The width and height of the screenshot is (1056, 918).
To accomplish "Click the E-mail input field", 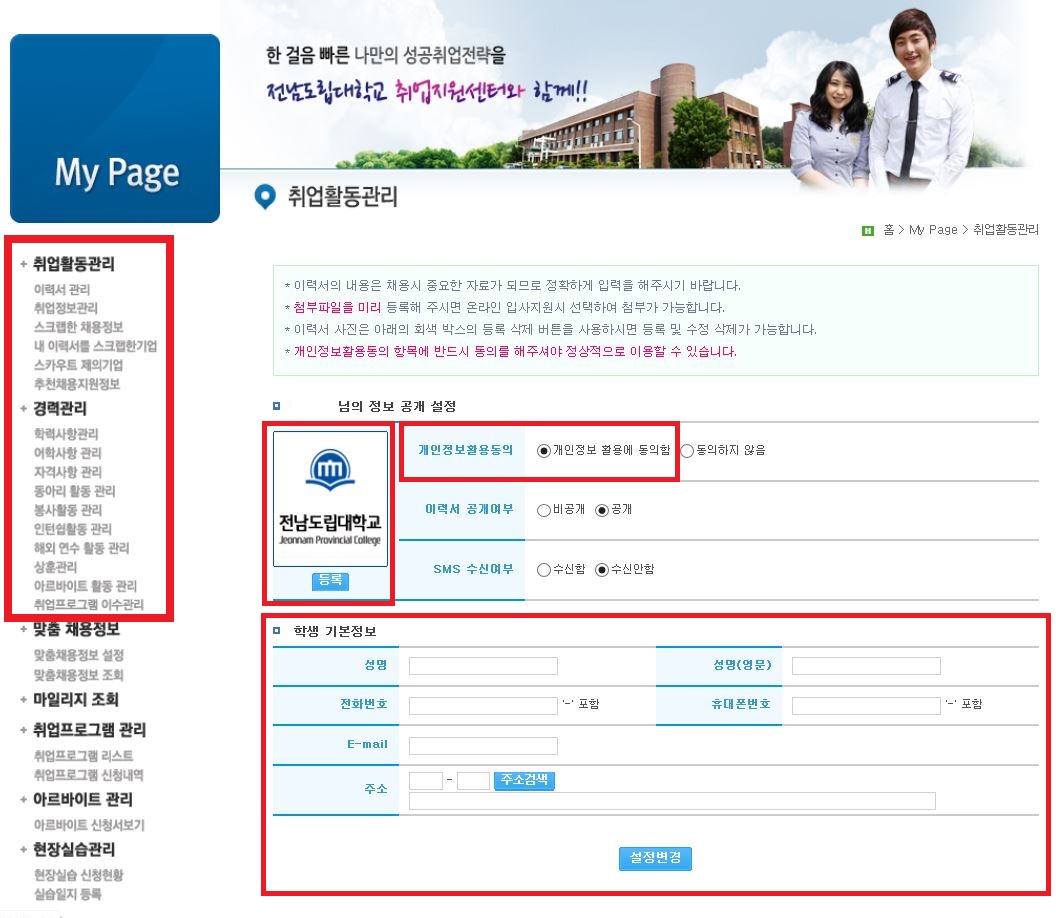I will pyautogui.click(x=483, y=746).
